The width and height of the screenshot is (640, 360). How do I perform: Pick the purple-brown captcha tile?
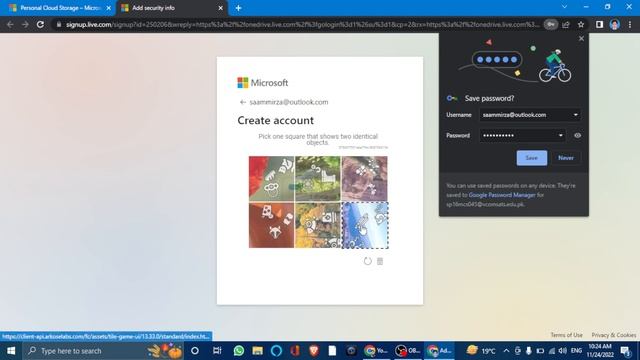coord(364,178)
